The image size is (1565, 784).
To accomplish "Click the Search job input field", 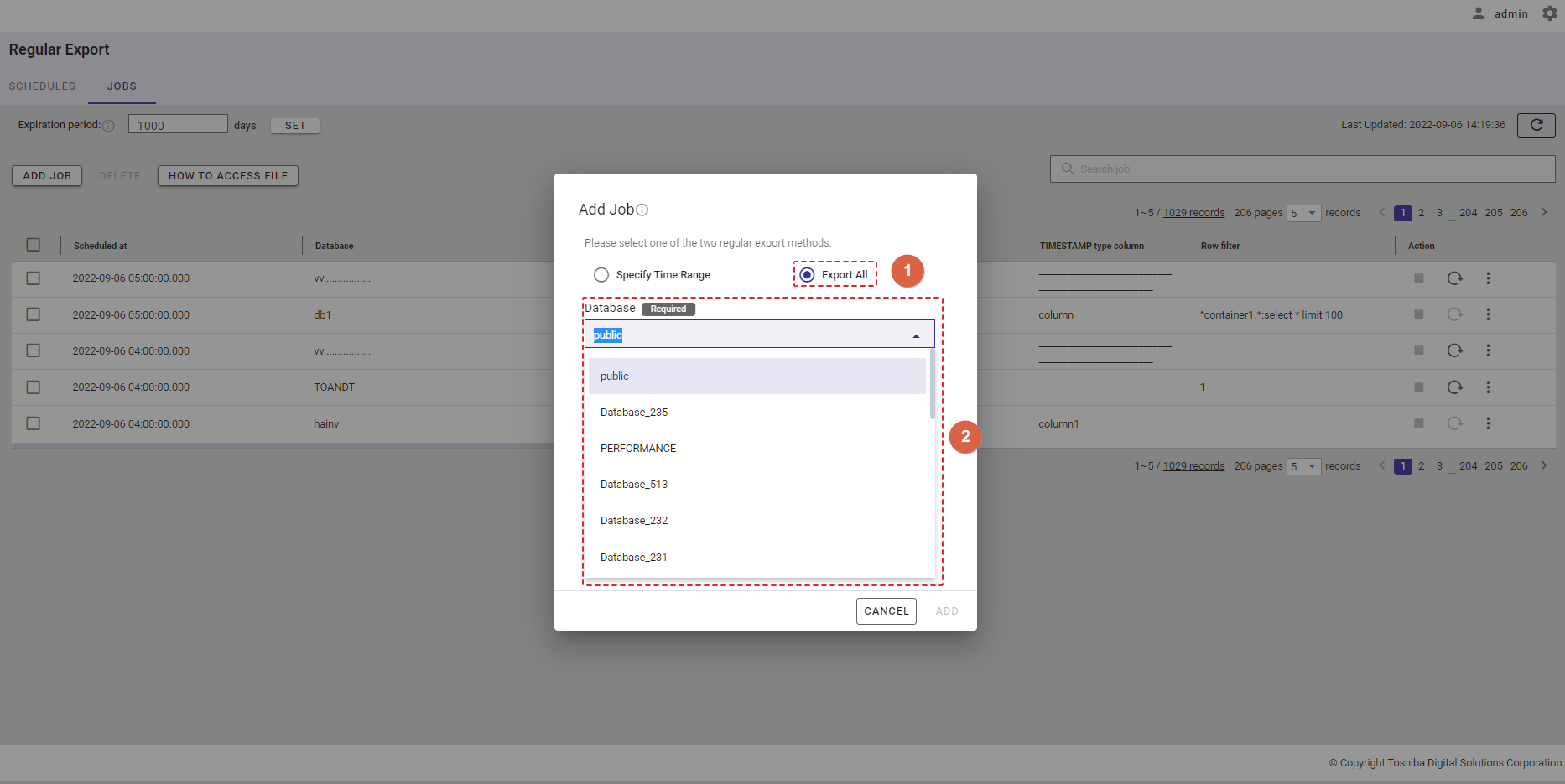I will (1308, 169).
